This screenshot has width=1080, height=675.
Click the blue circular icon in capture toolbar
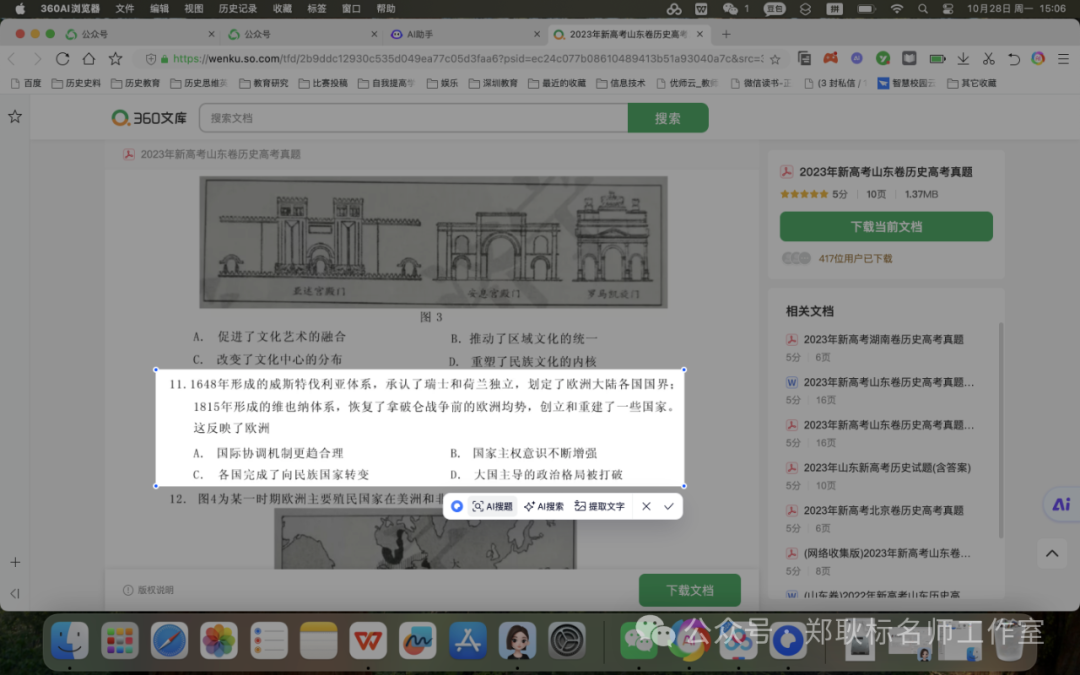457,506
